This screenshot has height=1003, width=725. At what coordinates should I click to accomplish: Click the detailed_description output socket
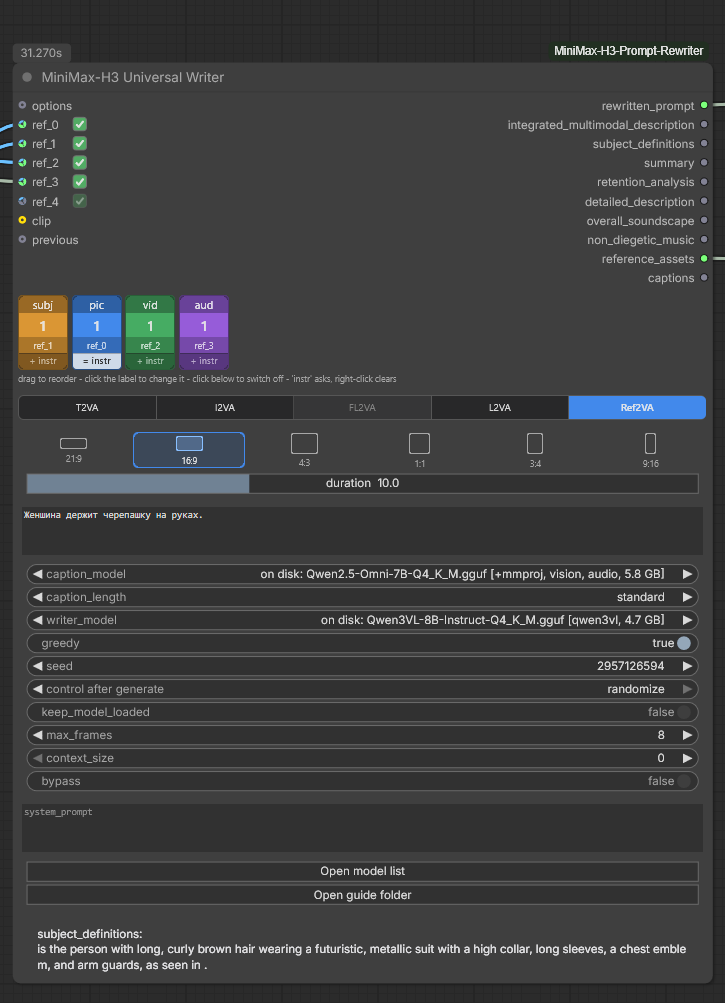pyautogui.click(x=704, y=201)
